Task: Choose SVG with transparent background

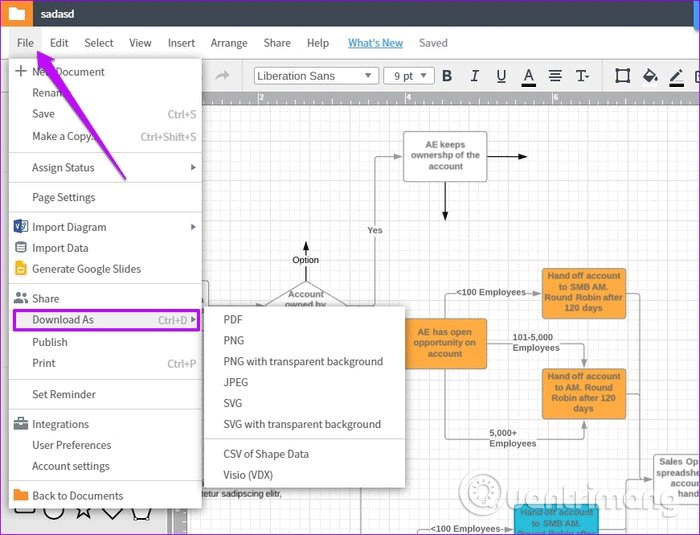Action: pyautogui.click(x=304, y=424)
